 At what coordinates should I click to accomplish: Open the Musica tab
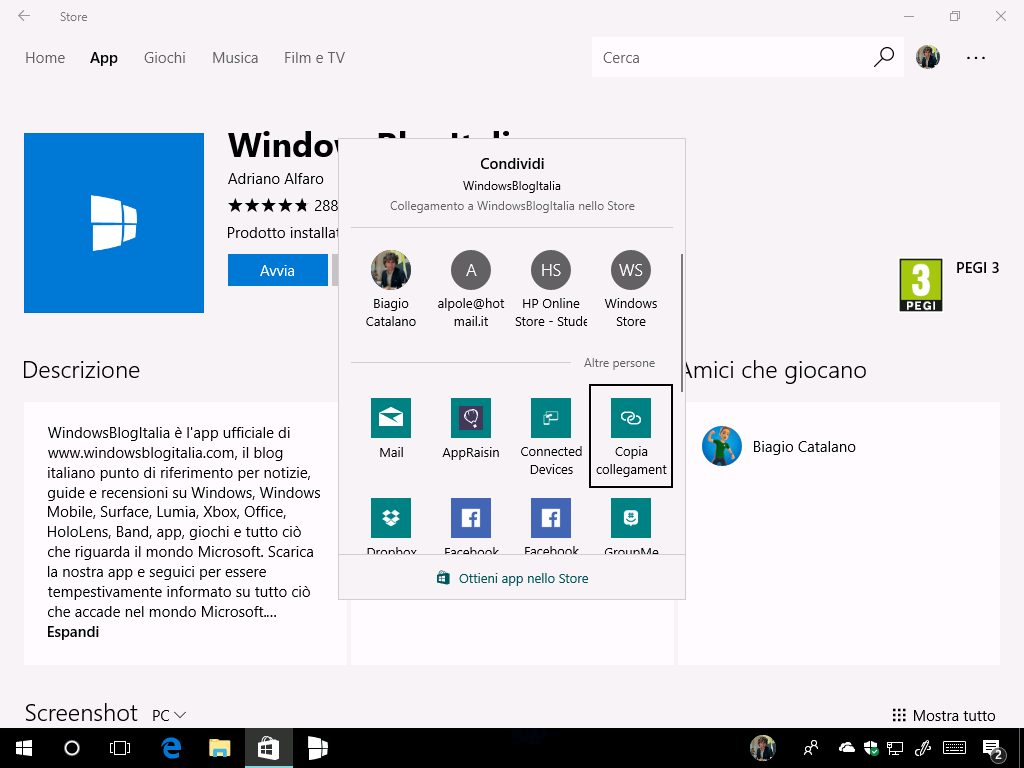(235, 57)
